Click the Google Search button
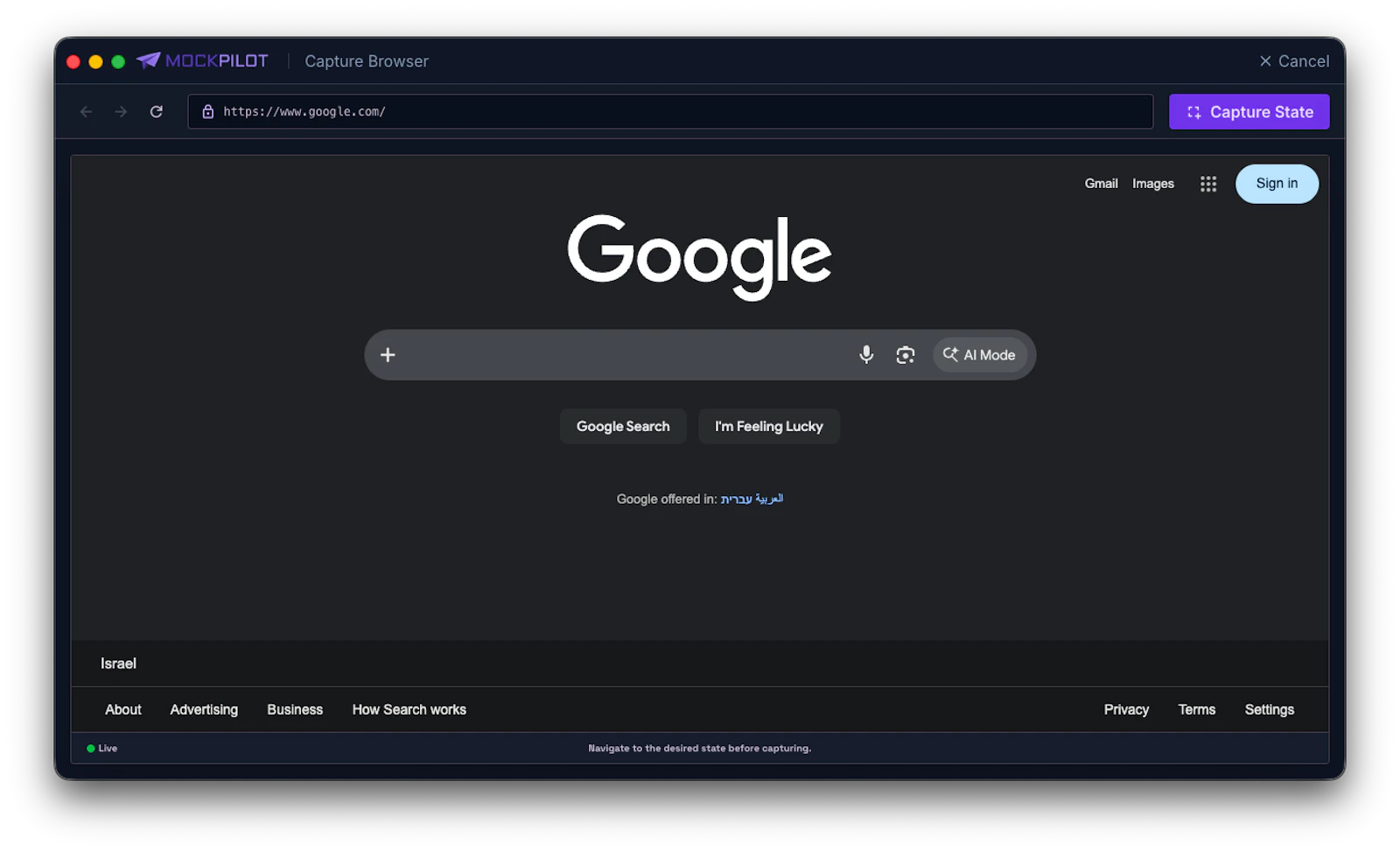1400x852 pixels. point(623,426)
